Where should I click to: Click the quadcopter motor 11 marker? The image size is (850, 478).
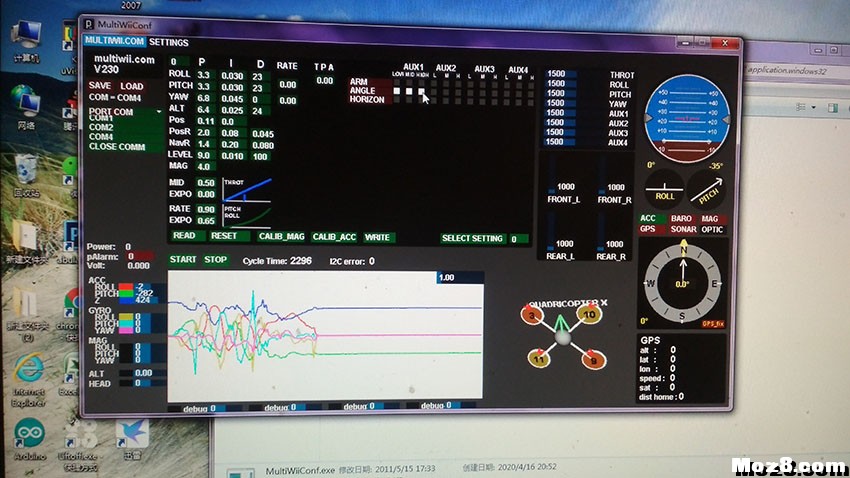(539, 359)
